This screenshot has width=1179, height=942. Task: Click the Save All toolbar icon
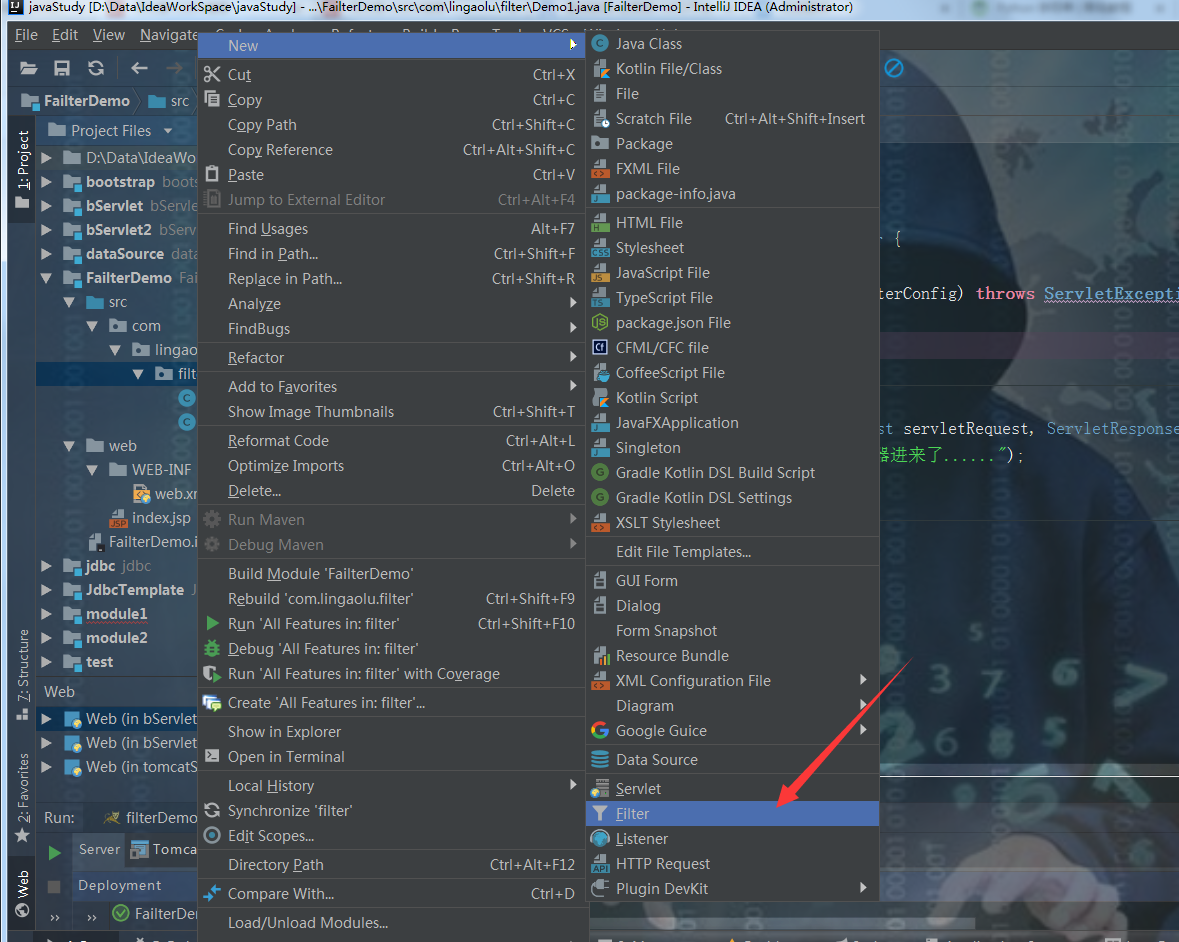pos(62,68)
